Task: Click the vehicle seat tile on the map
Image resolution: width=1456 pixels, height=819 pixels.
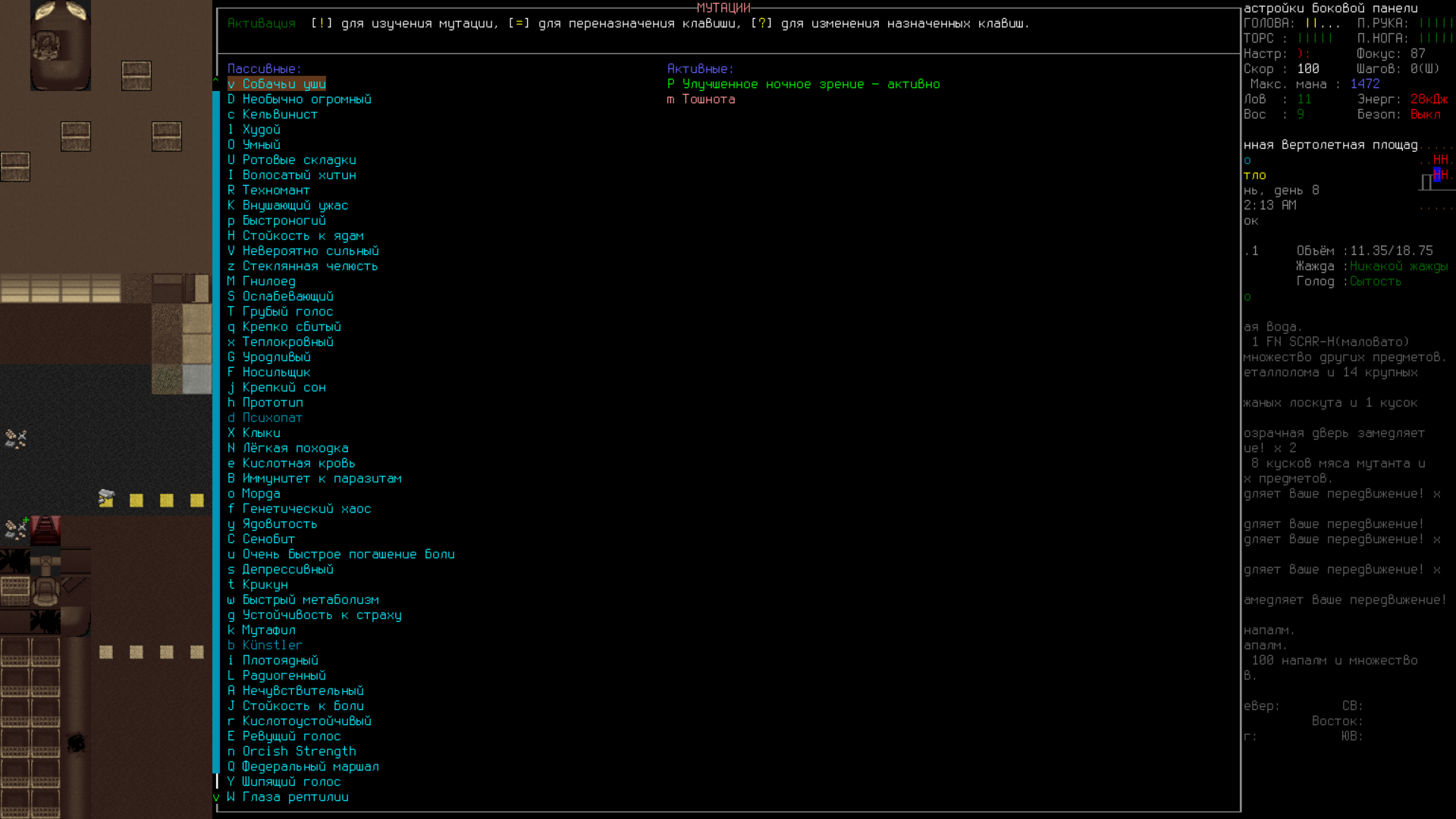Action: coord(45,591)
